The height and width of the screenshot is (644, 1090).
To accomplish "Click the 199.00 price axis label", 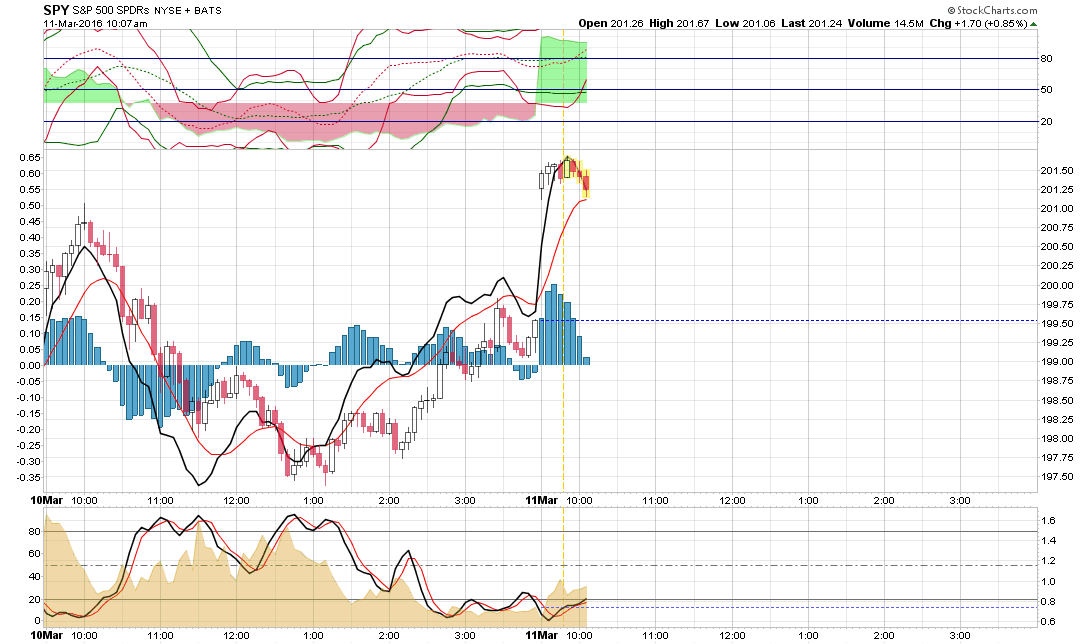I will tap(1057, 362).
